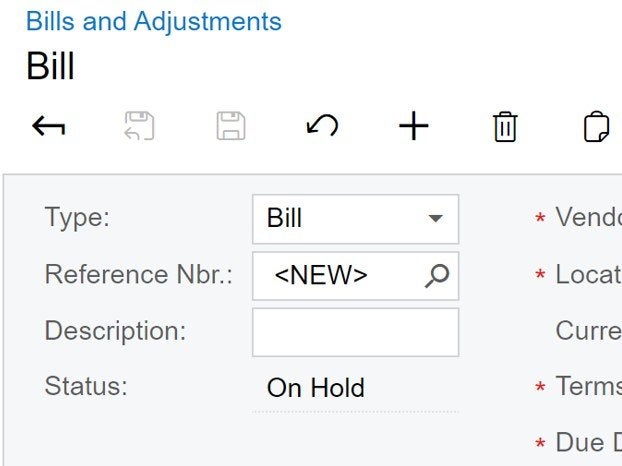Click the Save floppy disk icon
This screenshot has width=622, height=466.
(231, 126)
